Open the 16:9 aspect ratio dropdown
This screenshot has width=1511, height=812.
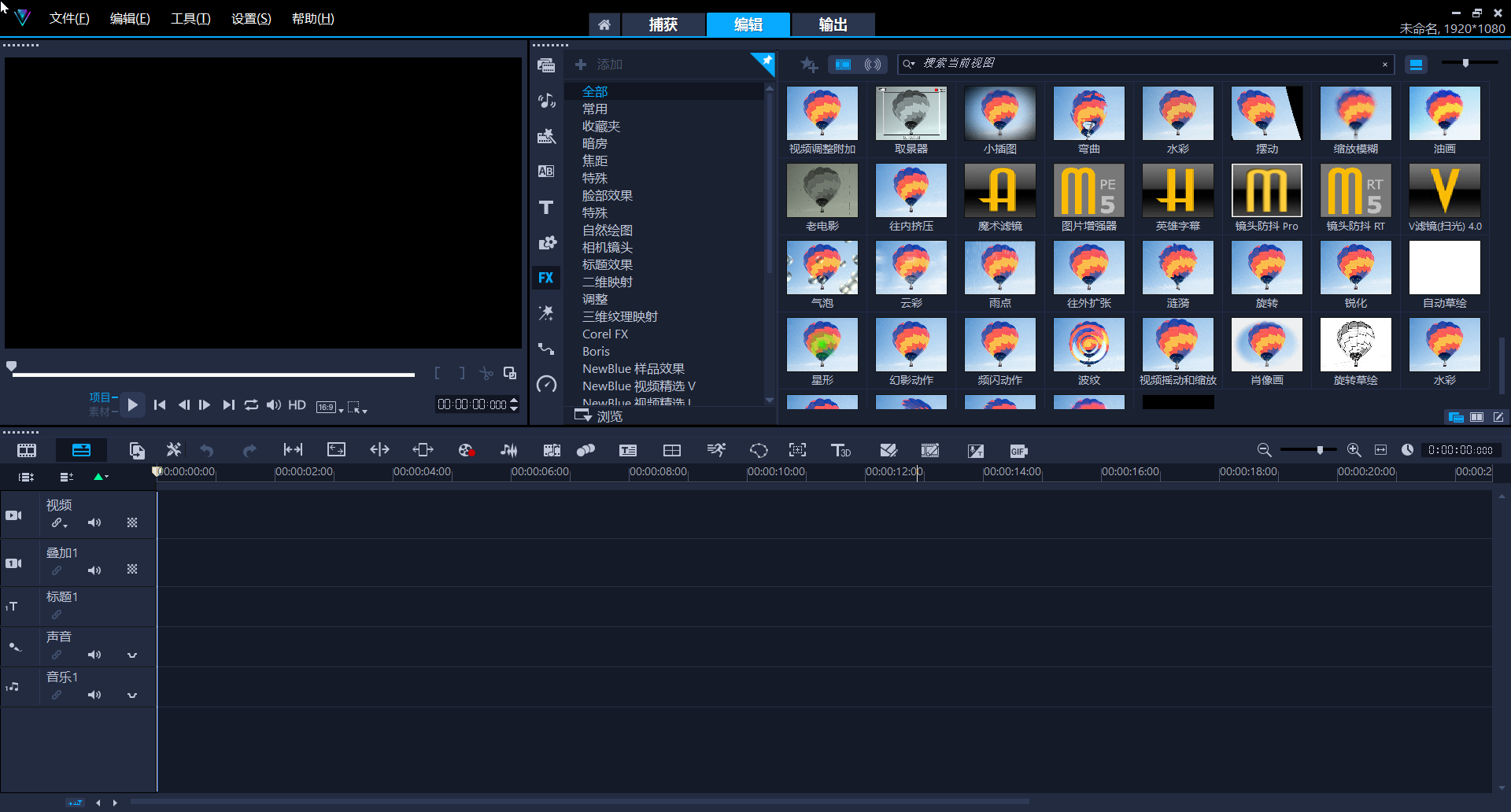[330, 407]
